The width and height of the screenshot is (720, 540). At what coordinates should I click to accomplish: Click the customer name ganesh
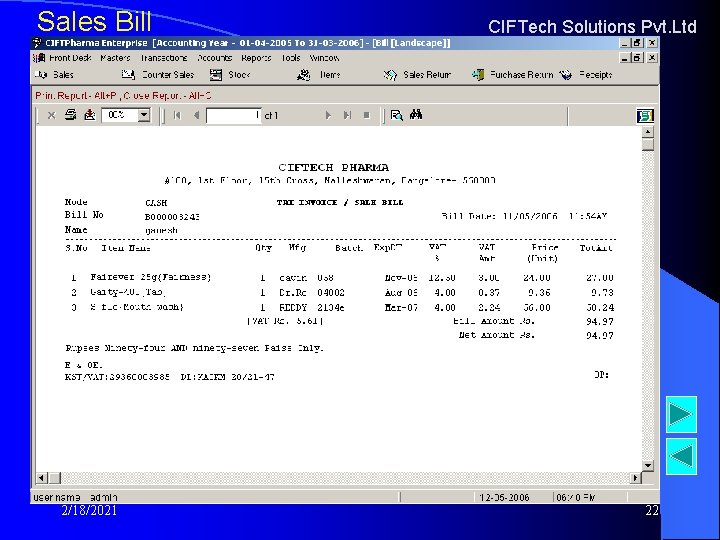tap(161, 230)
